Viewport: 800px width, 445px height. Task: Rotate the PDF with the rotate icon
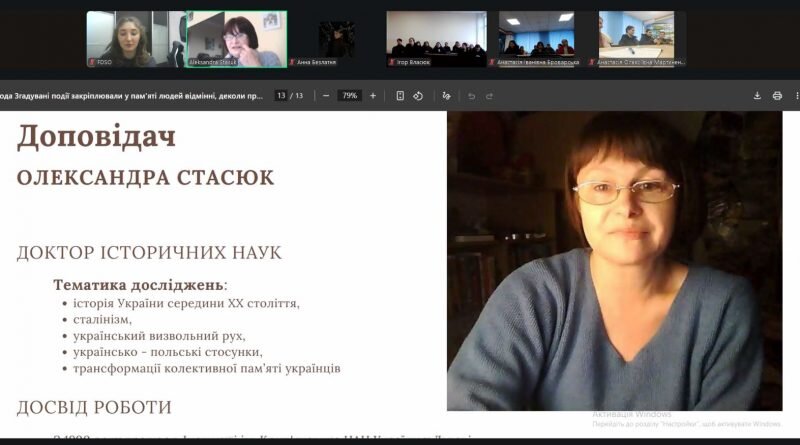(418, 95)
